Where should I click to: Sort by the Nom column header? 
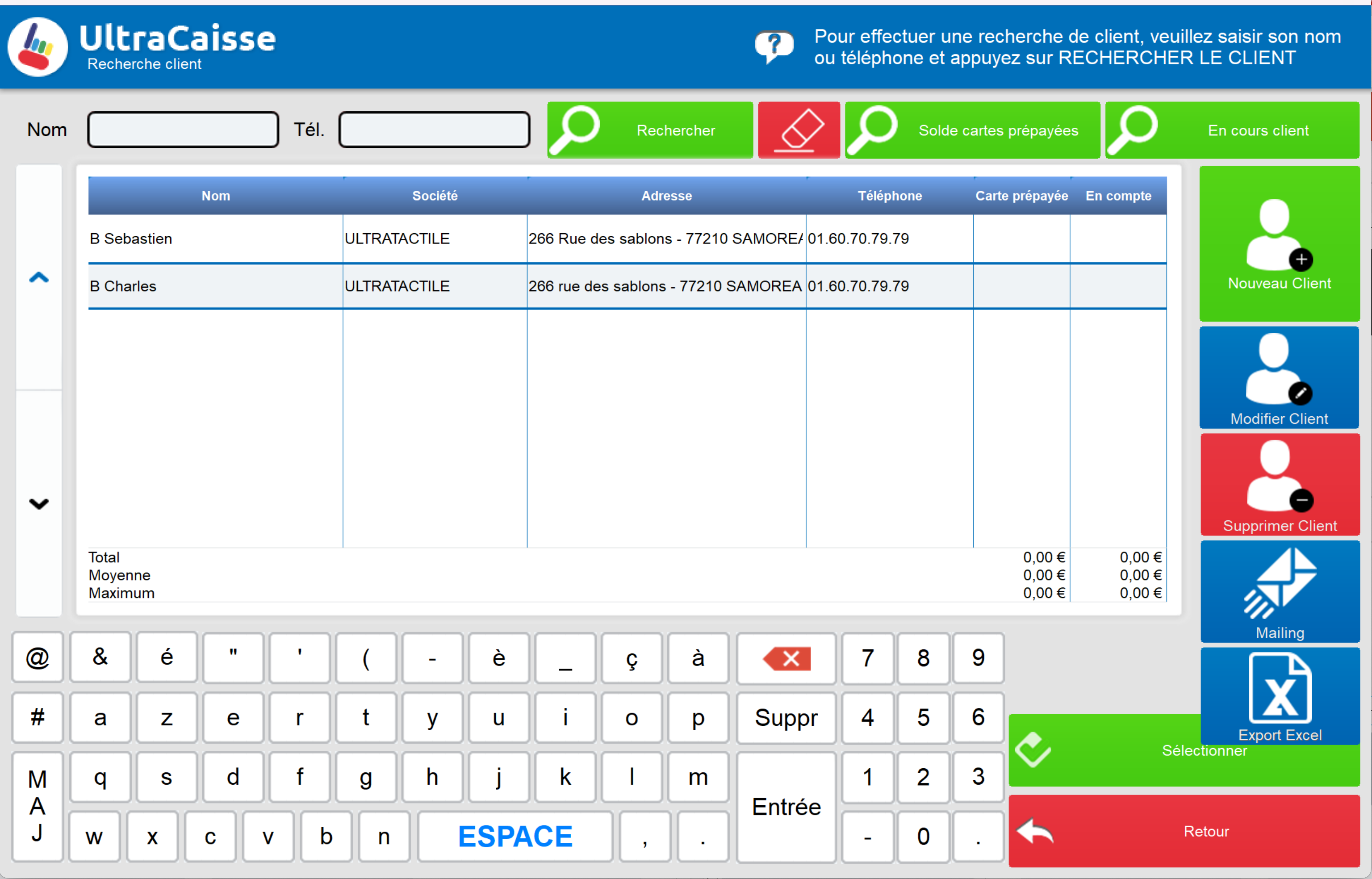(x=216, y=196)
